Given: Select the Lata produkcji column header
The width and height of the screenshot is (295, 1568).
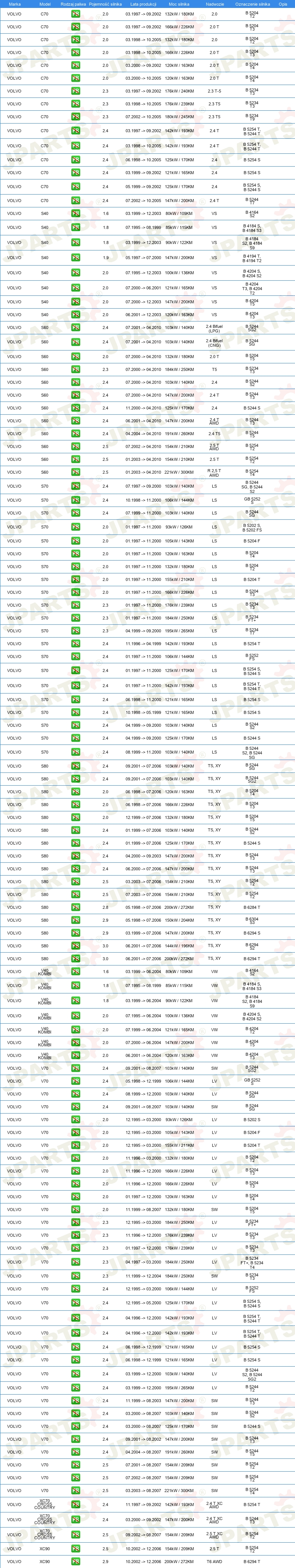Looking at the screenshot, I should coord(143,4).
